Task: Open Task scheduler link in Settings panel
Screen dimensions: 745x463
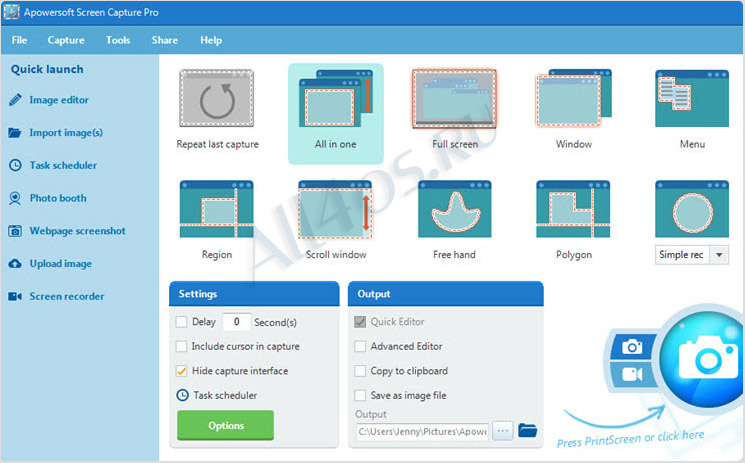Action: click(225, 395)
